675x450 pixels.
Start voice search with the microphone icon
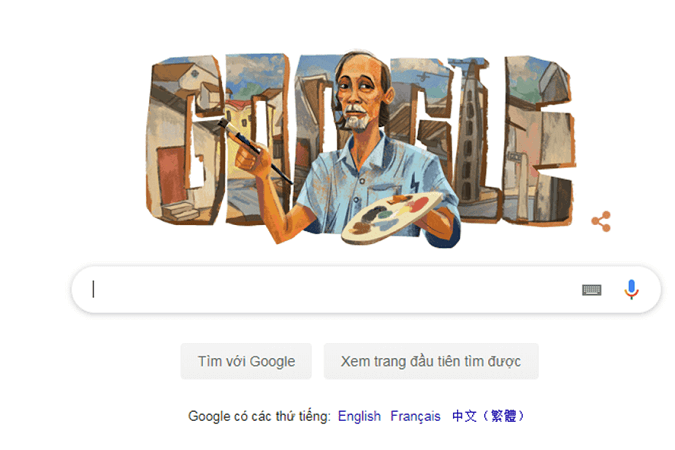[632, 289]
